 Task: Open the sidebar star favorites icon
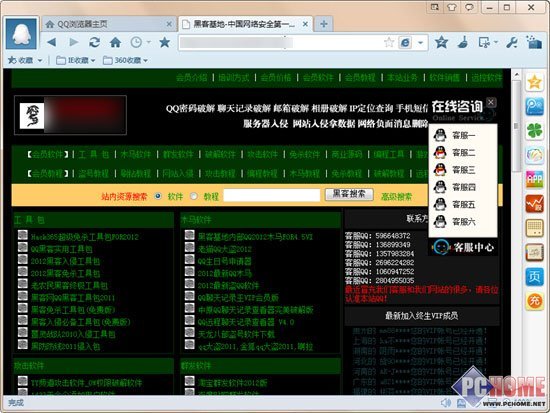(x=535, y=82)
